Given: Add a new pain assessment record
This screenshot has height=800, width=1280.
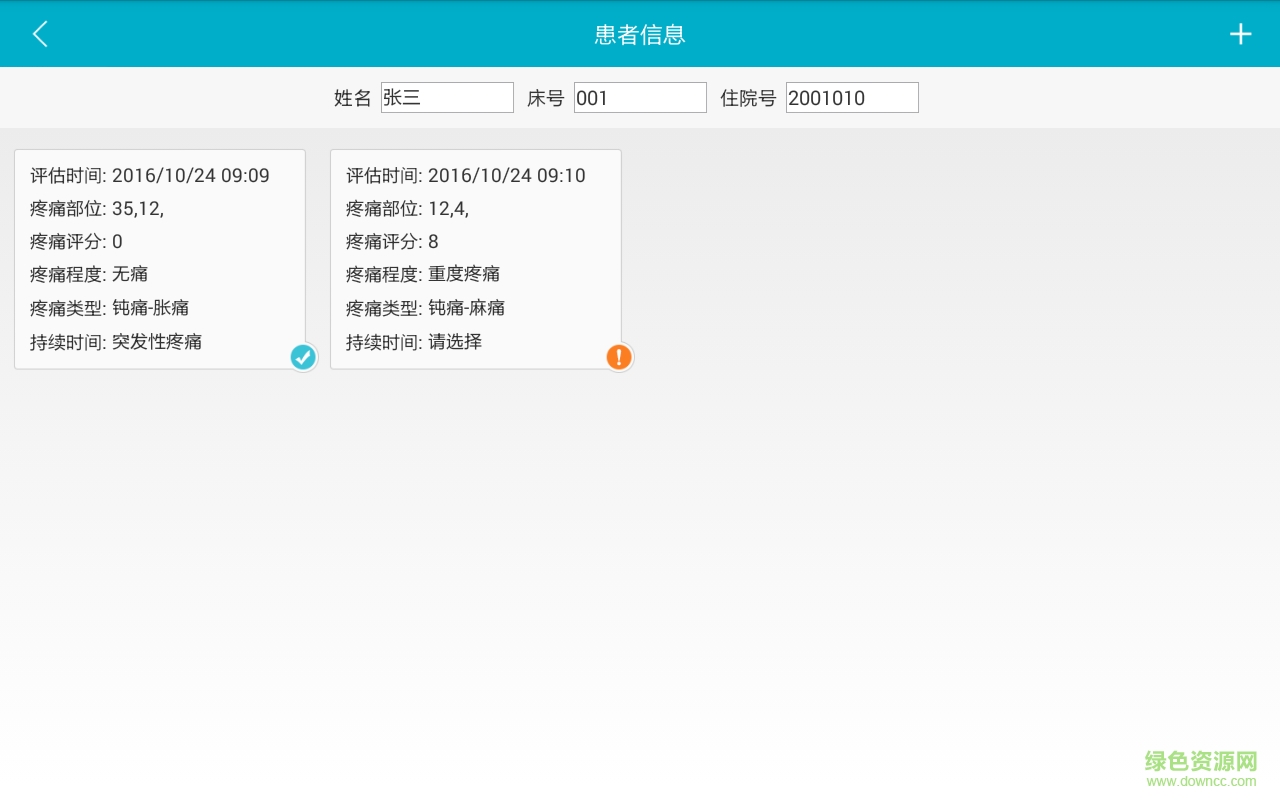Looking at the screenshot, I should coord(1240,34).
